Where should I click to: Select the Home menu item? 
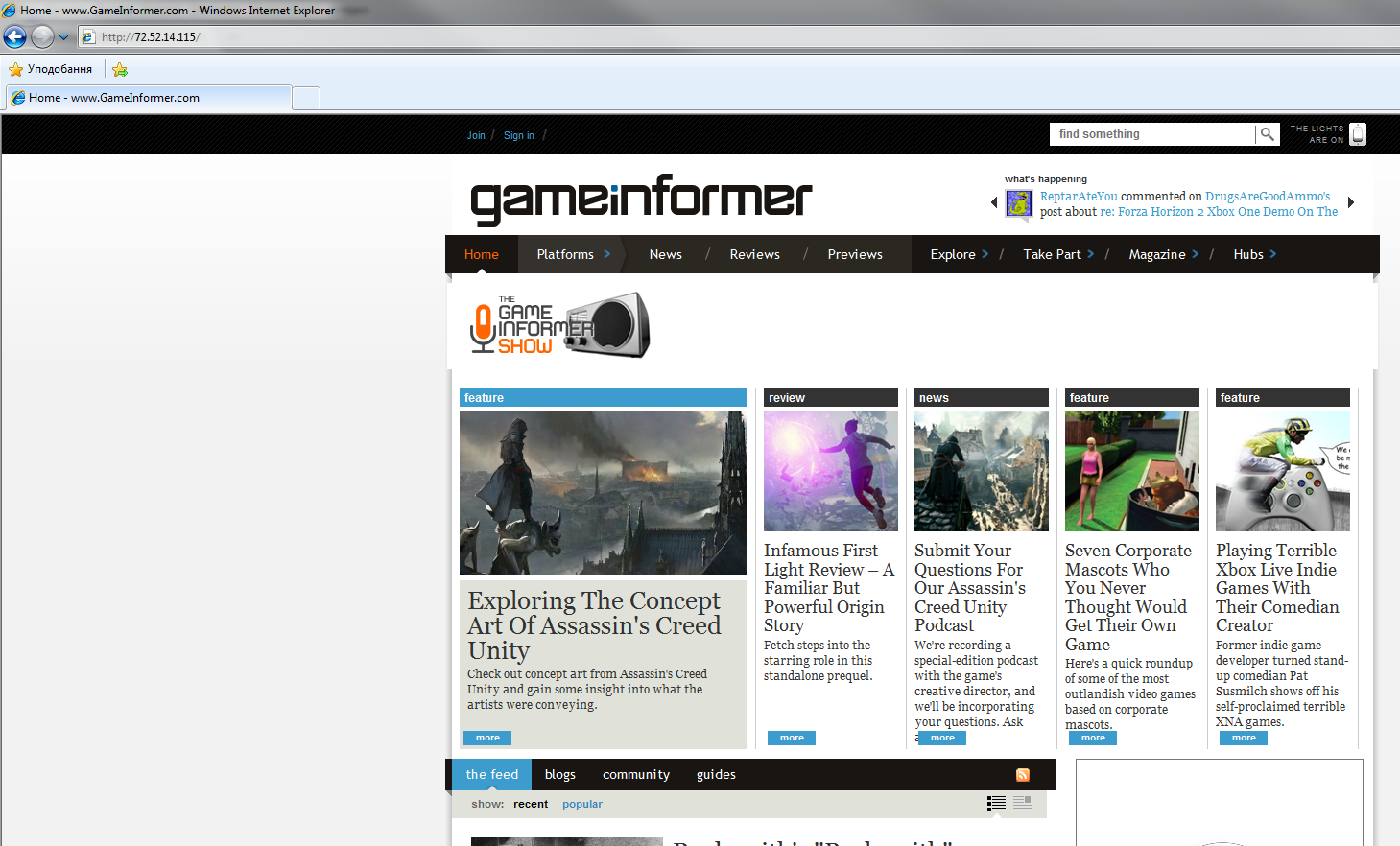pos(482,254)
